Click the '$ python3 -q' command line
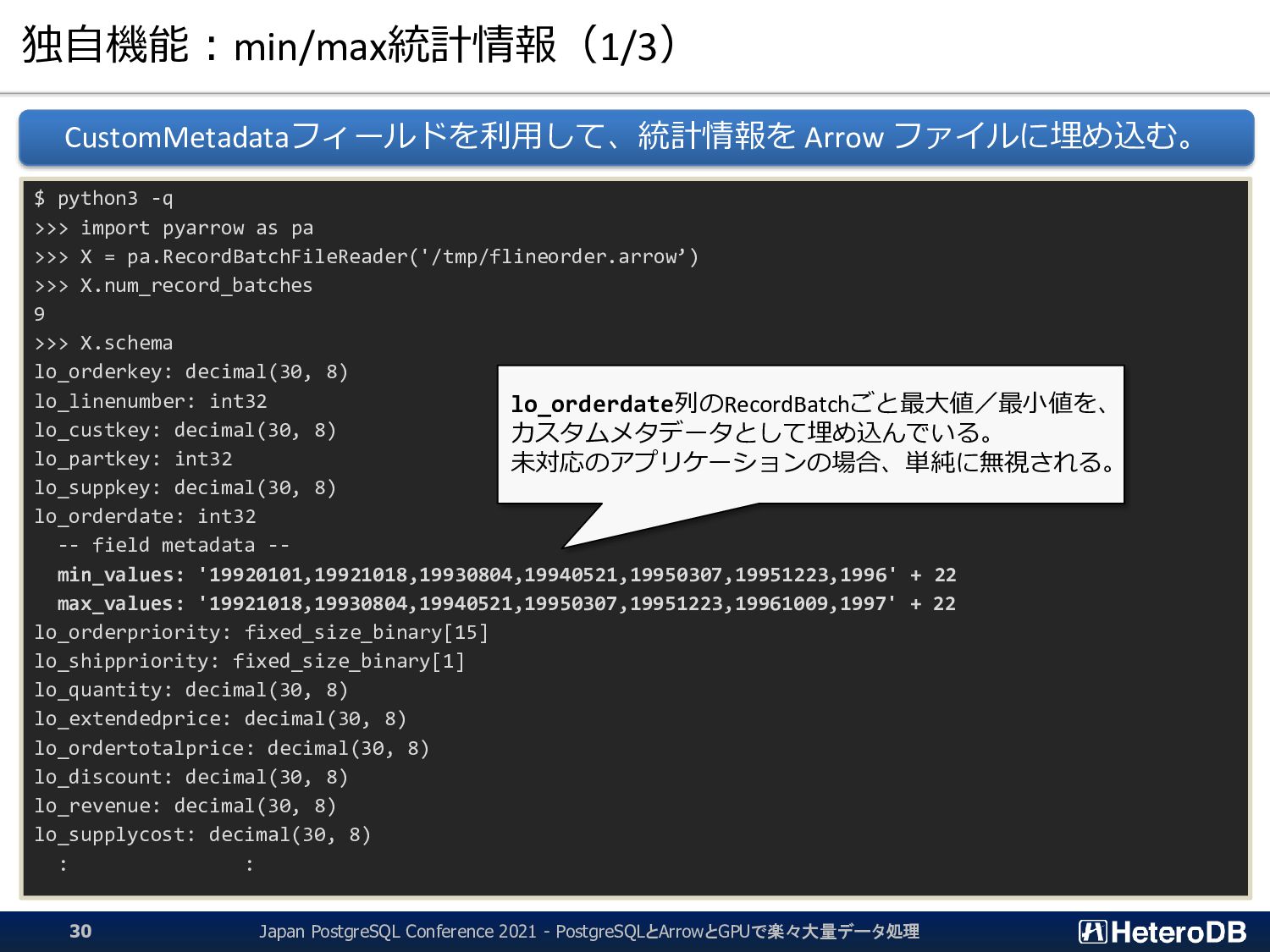1270x952 pixels. (103, 199)
